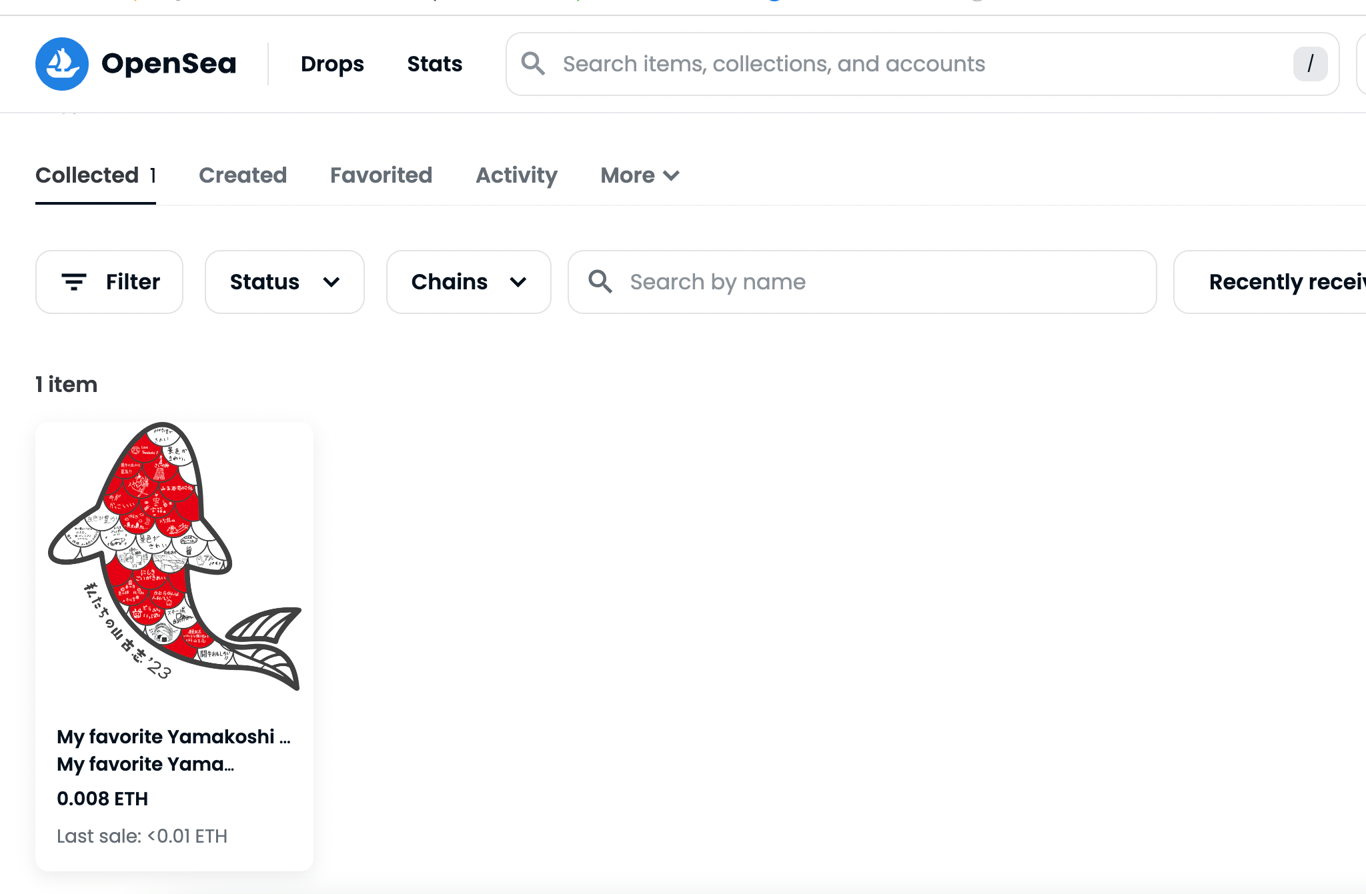Go to the Drops page

point(332,64)
